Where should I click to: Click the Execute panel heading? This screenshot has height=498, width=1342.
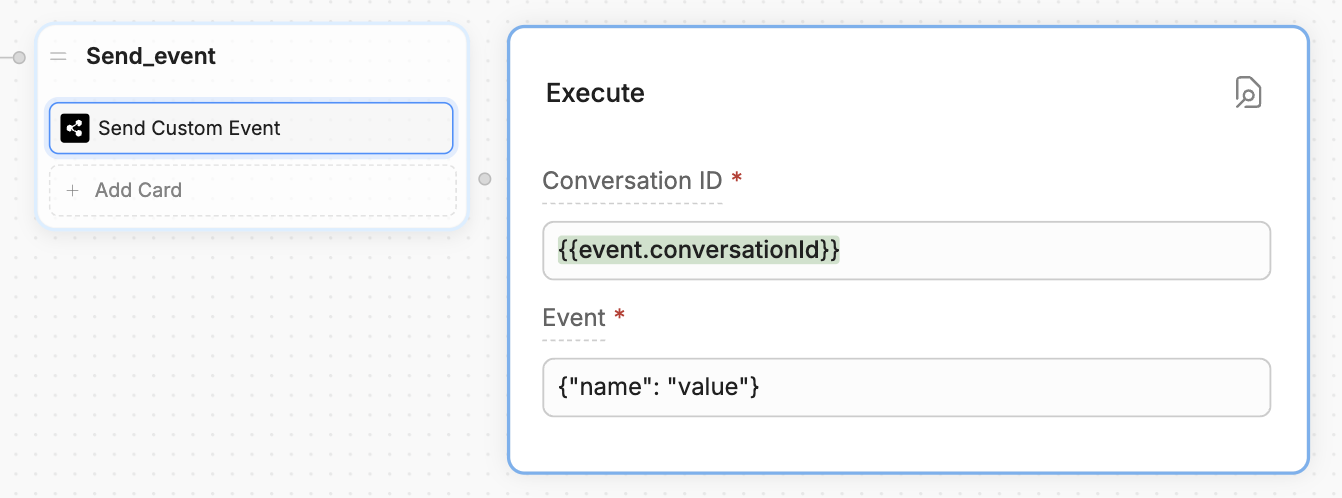(595, 93)
